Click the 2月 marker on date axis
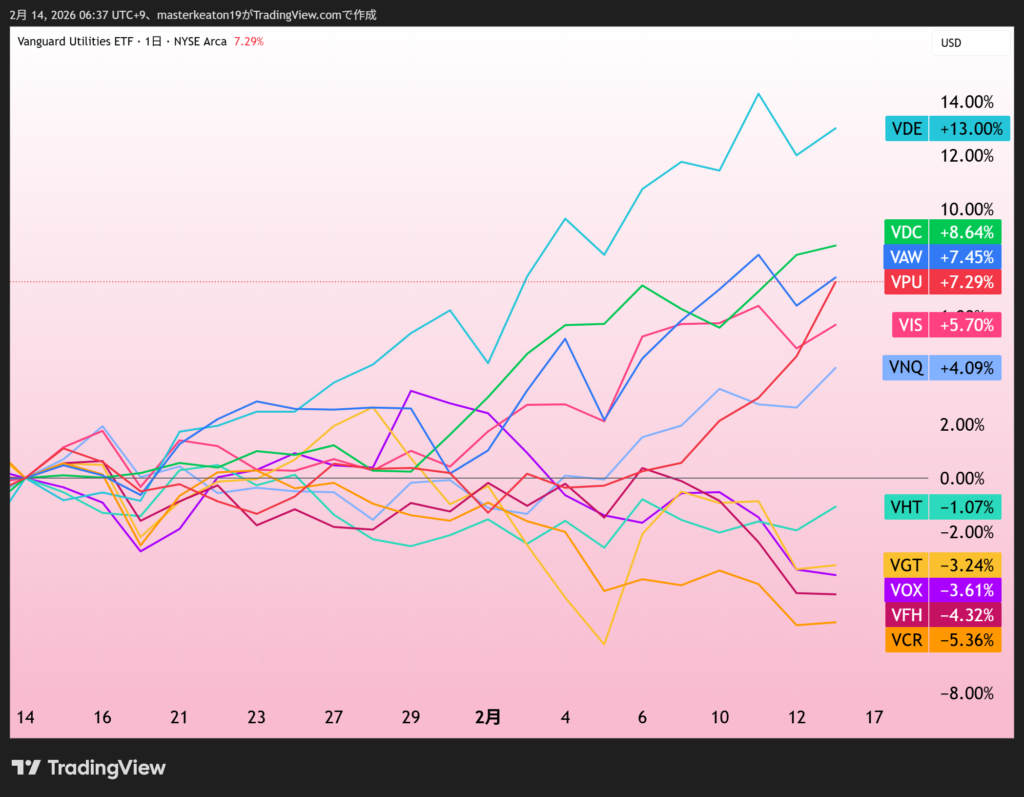1024x797 pixels. tap(487, 717)
